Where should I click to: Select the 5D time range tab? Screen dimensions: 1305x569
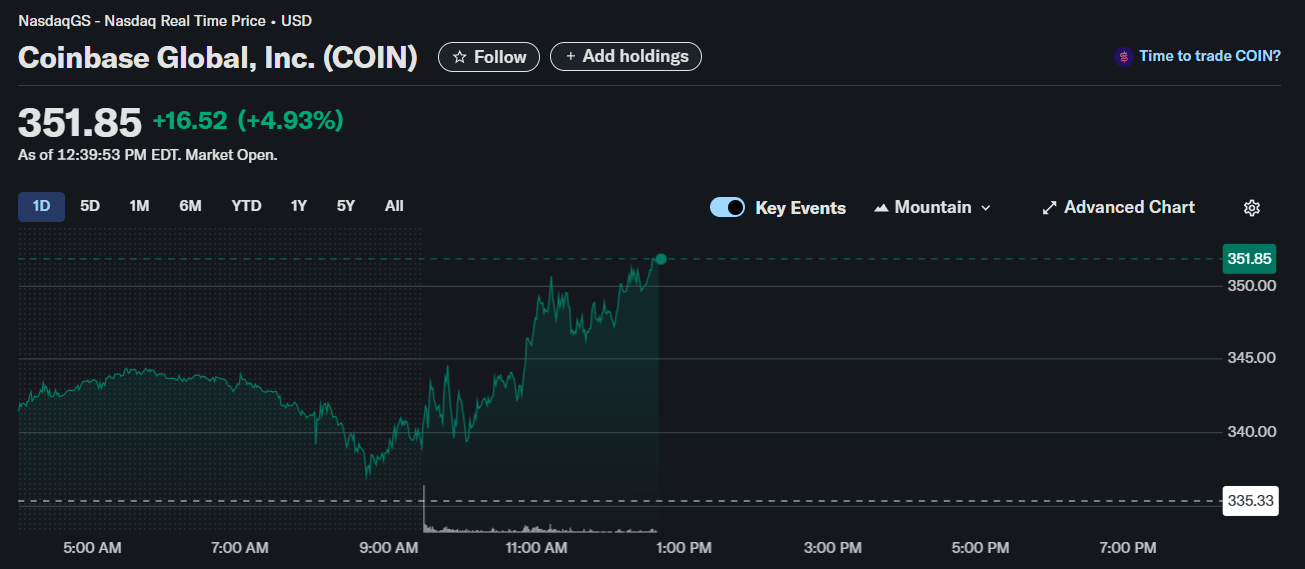pyautogui.click(x=90, y=206)
